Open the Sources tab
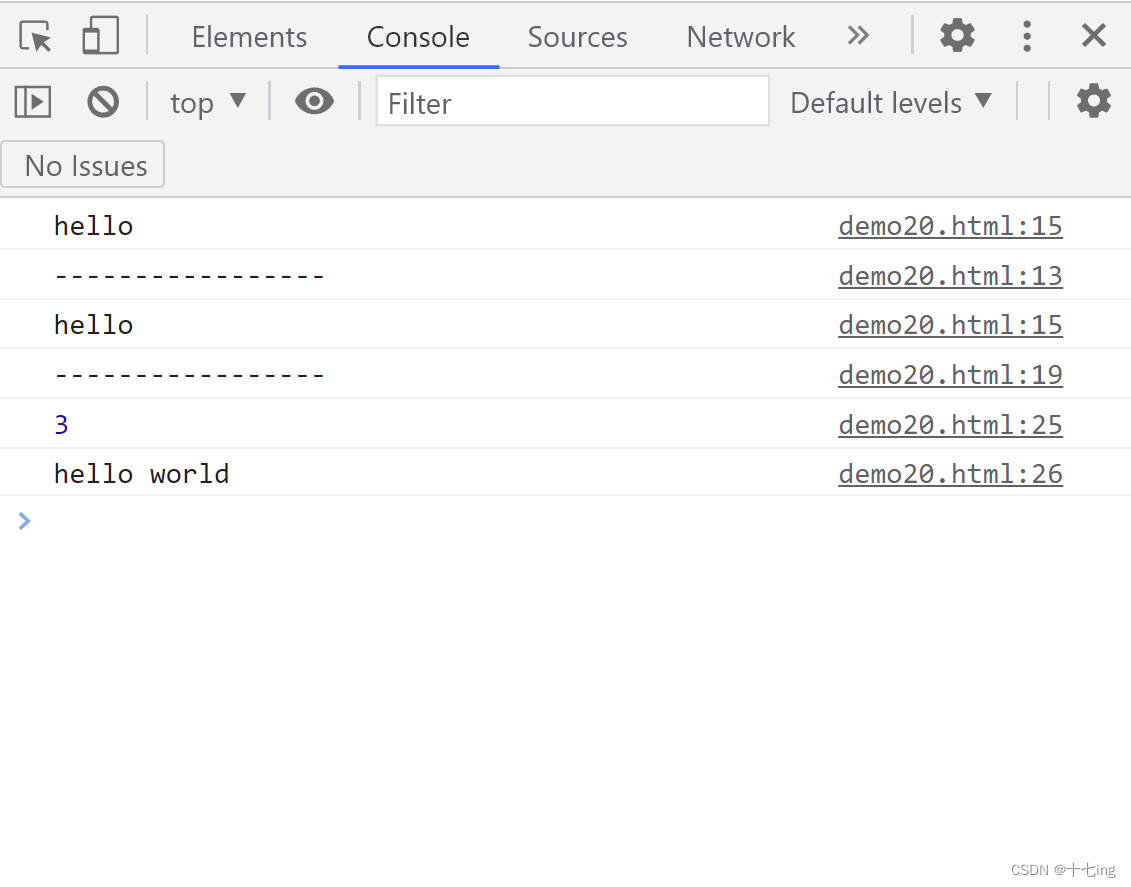The height and width of the screenshot is (887, 1131). point(577,37)
